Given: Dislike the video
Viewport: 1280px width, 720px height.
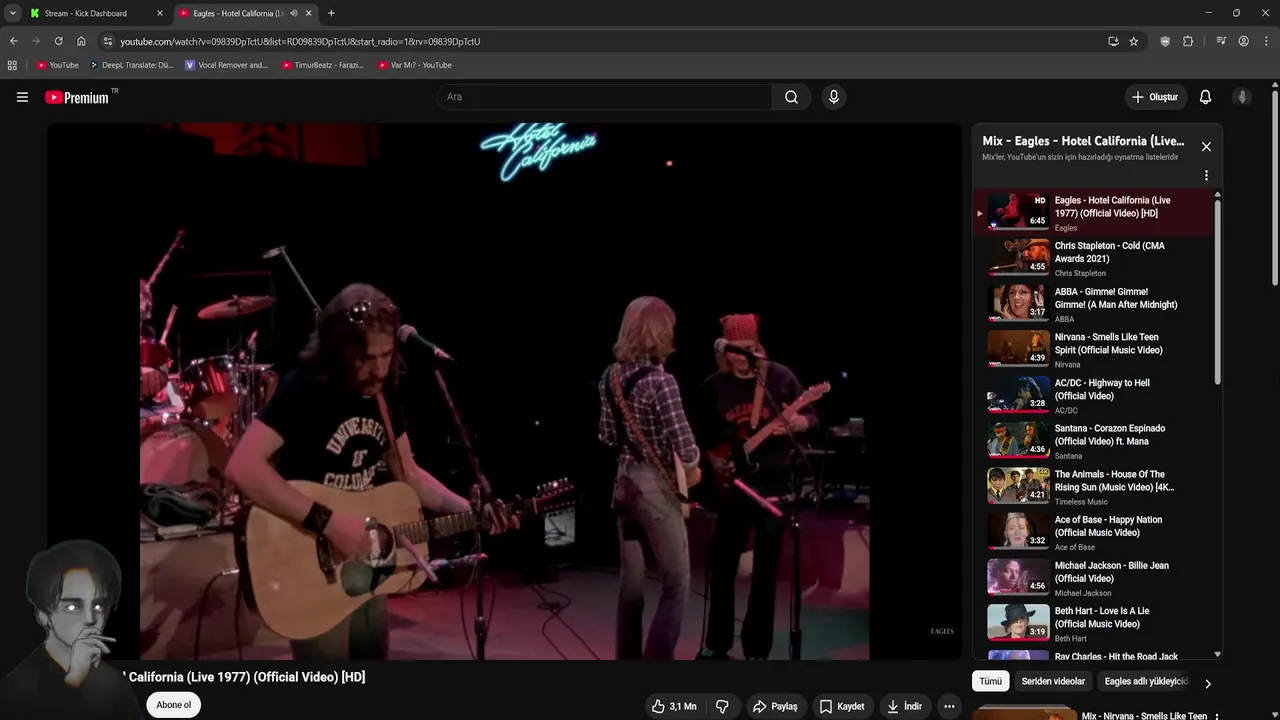Looking at the screenshot, I should (722, 706).
